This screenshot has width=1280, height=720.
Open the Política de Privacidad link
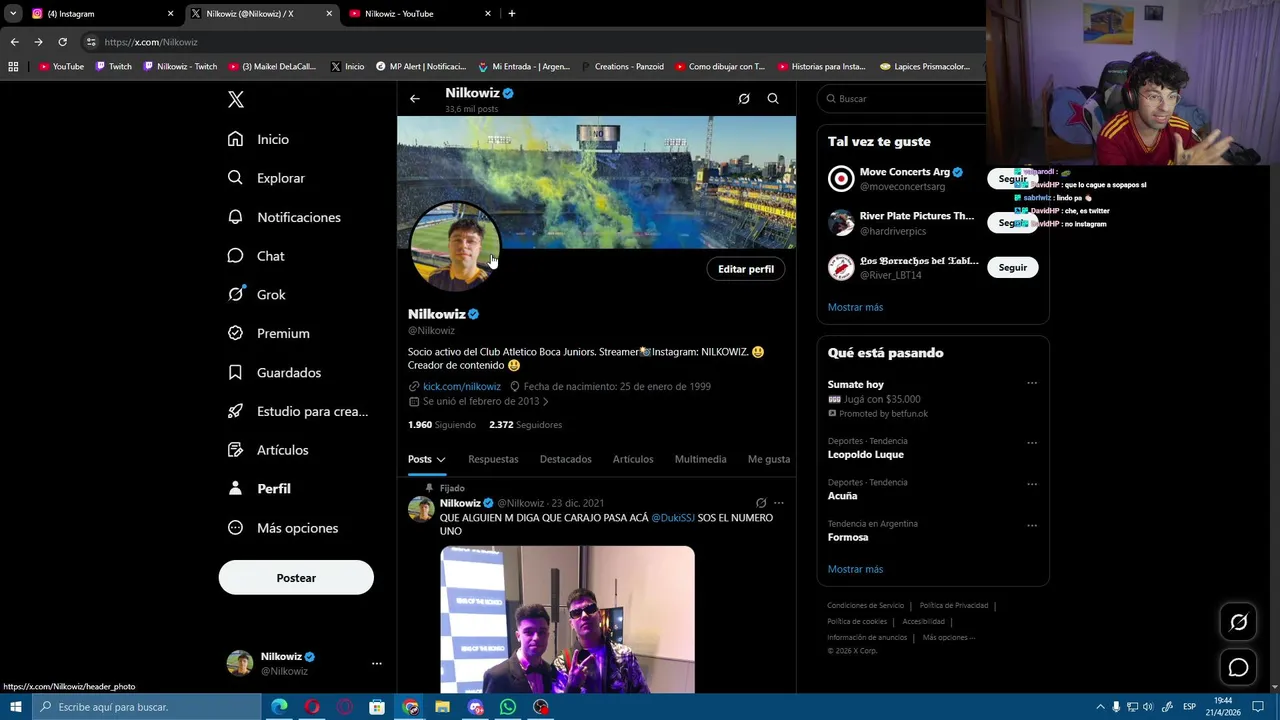tap(954, 605)
